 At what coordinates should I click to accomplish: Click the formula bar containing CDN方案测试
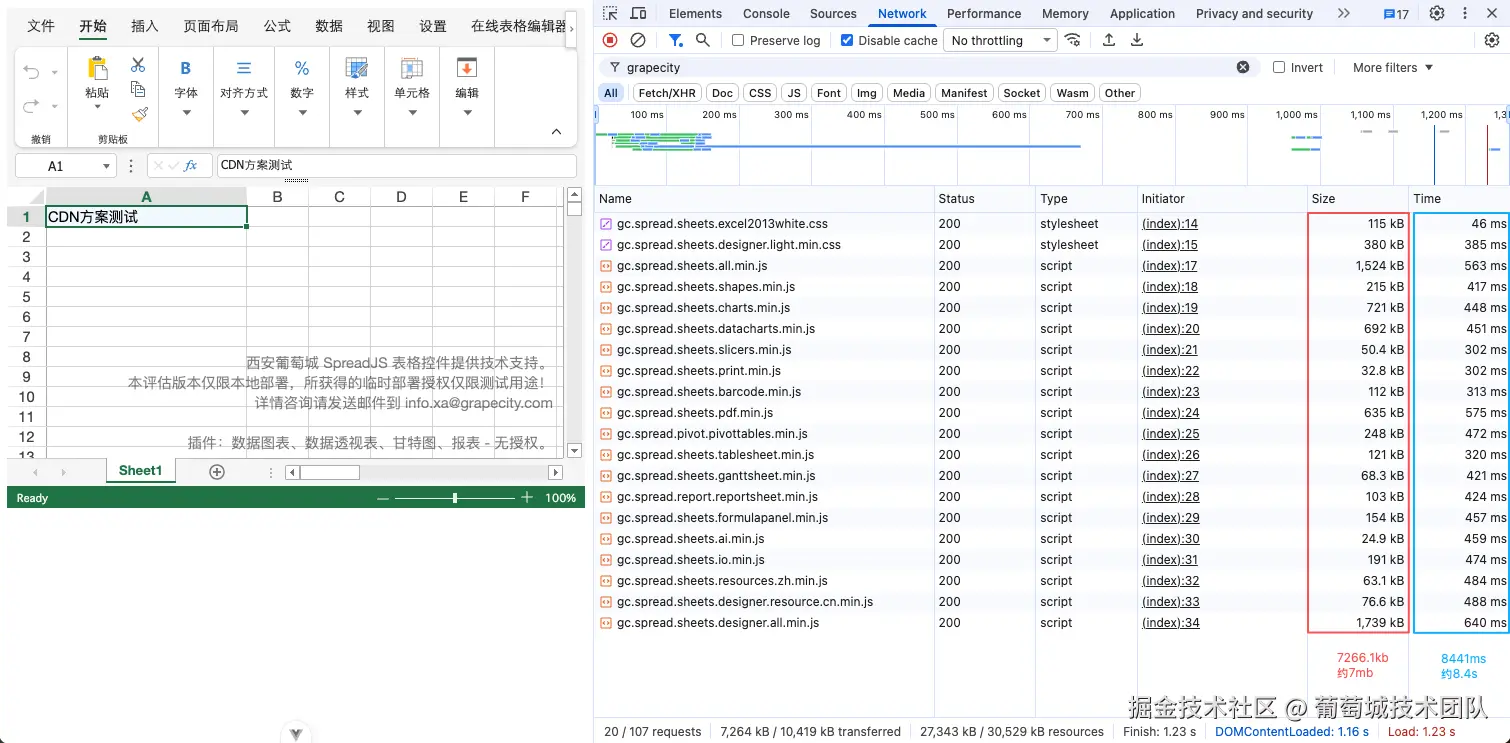click(397, 165)
